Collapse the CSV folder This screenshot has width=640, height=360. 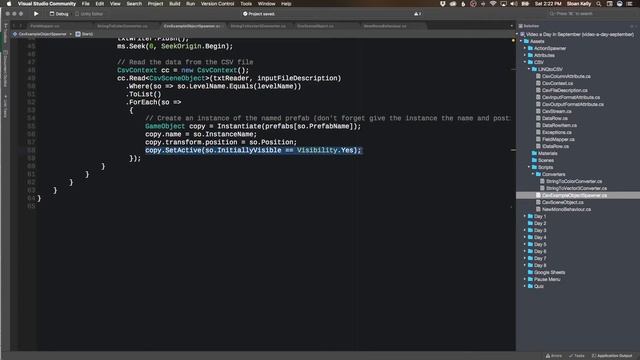tap(525, 62)
